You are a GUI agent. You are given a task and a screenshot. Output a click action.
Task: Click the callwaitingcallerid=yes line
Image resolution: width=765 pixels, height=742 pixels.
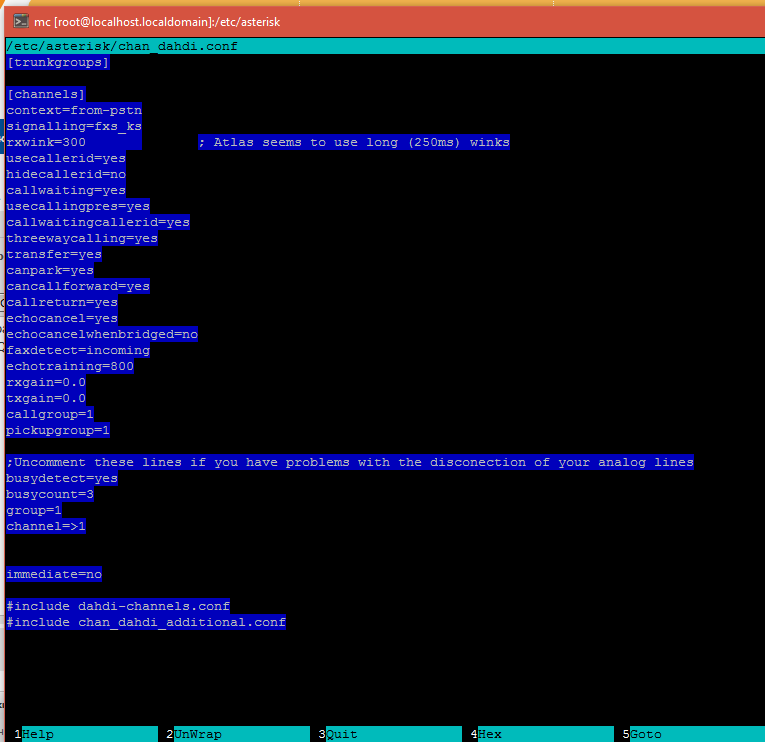click(98, 222)
